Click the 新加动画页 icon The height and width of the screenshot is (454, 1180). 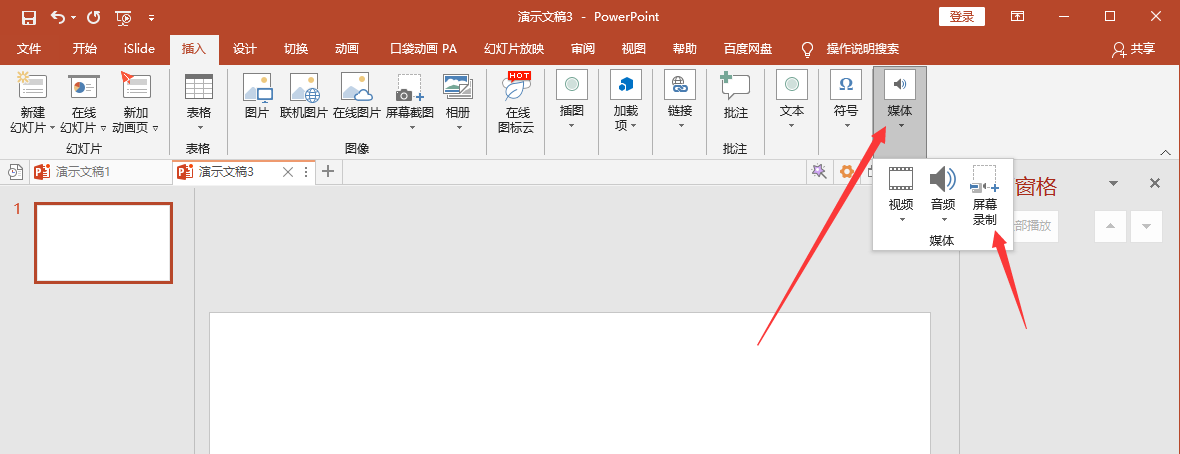pos(135,87)
